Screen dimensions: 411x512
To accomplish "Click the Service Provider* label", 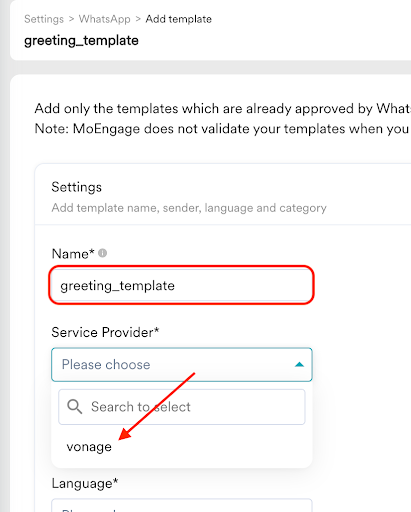I will click(x=105, y=332).
